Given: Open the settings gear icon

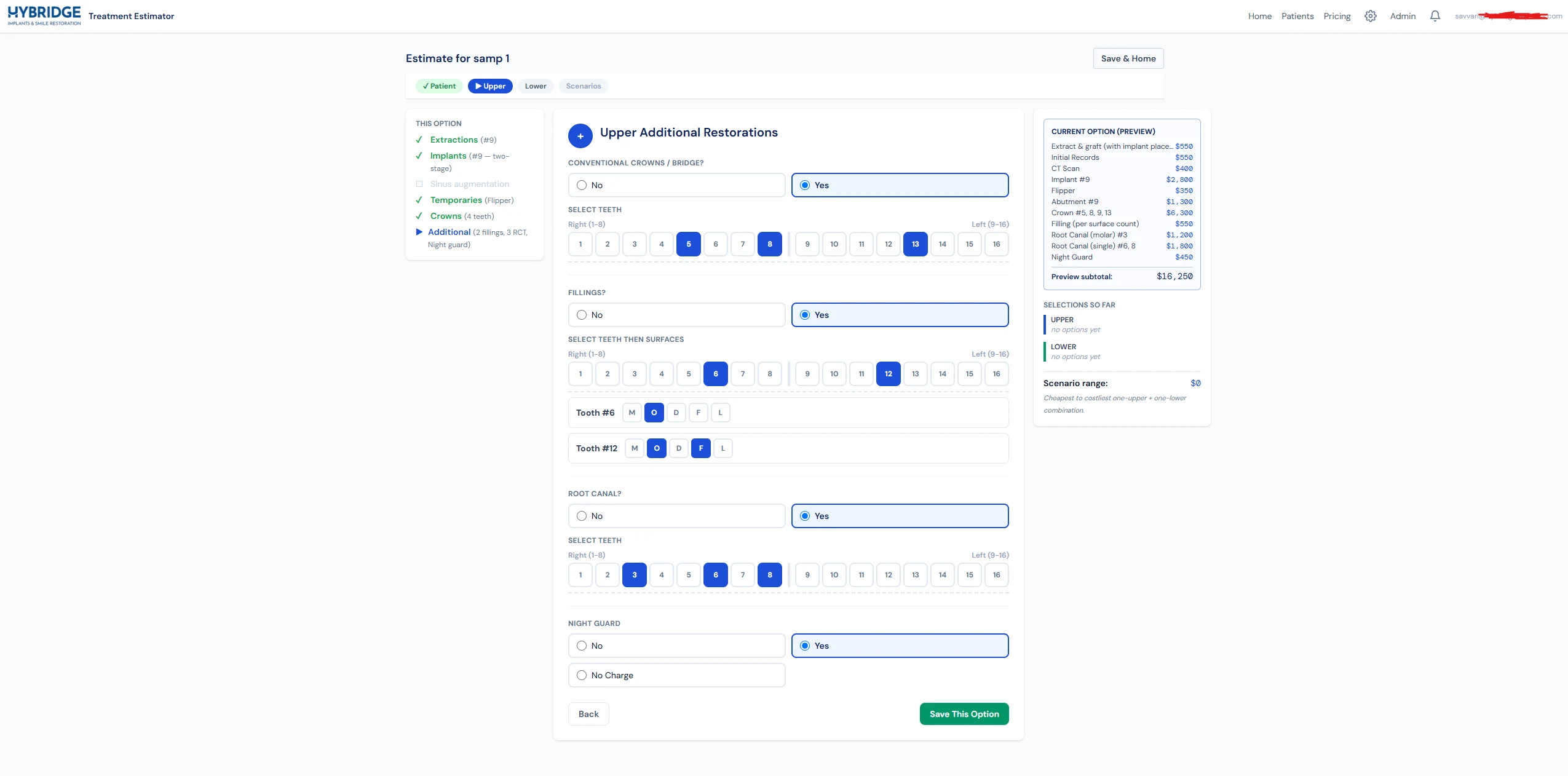Looking at the screenshot, I should (1370, 16).
